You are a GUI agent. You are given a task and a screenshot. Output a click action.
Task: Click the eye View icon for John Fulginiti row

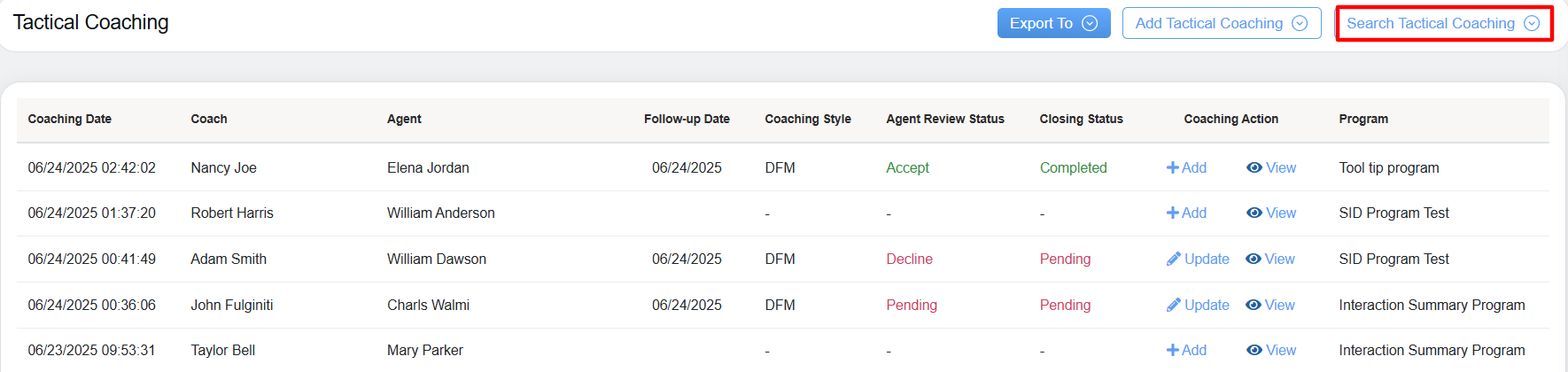[1253, 305]
